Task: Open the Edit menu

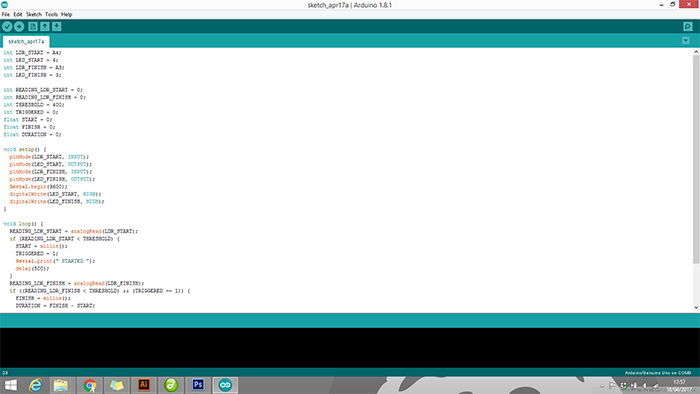Action: coord(18,14)
